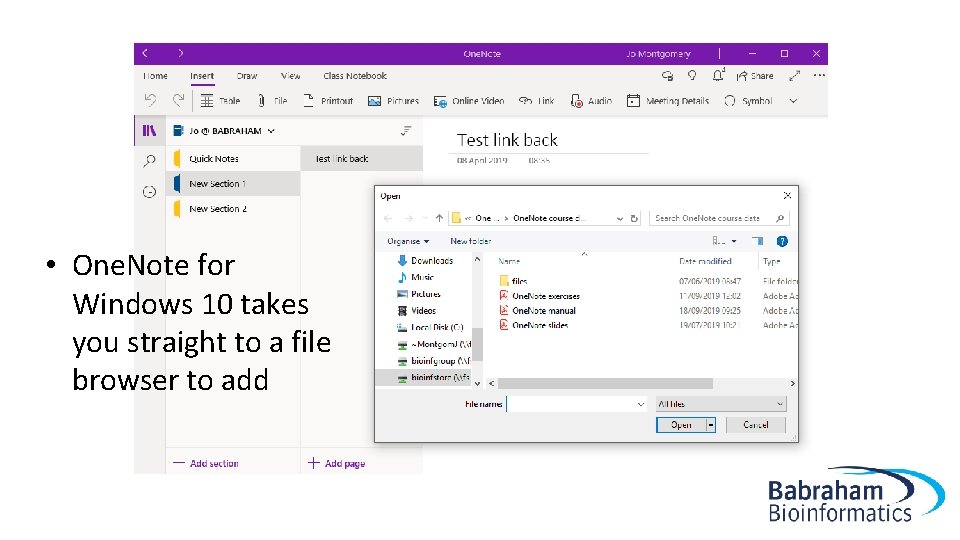Refresh the folder in Open dialog
Screen dimensions: 960x540
tap(634, 218)
